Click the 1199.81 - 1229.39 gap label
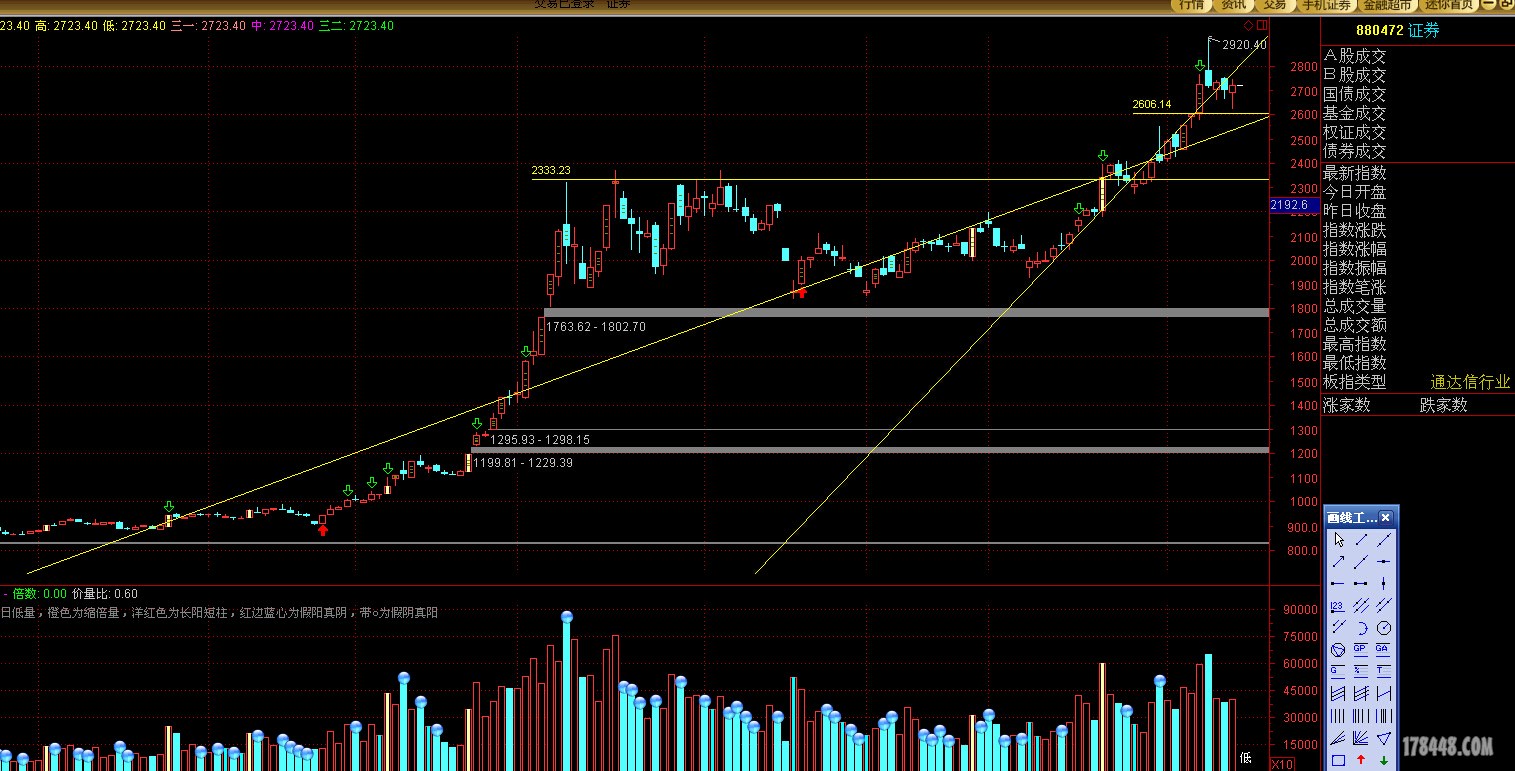Screen dimensions: 1515x771 pos(523,463)
